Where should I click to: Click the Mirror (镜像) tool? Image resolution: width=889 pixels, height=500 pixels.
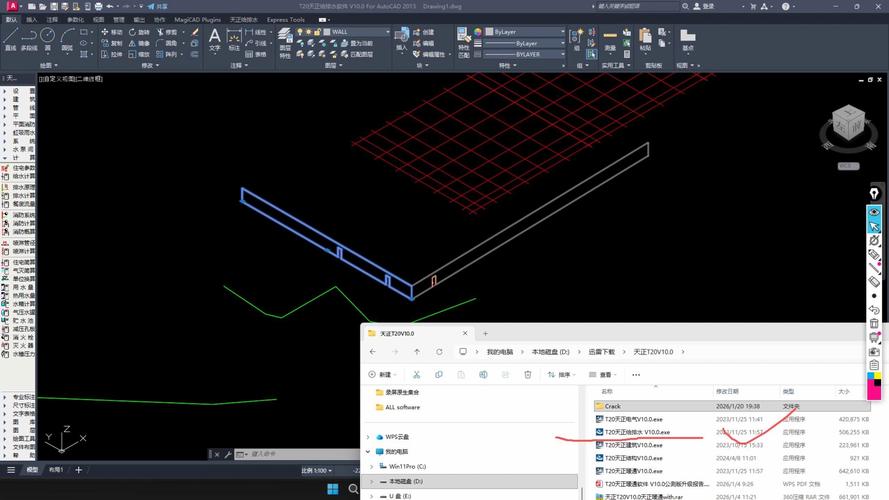click(x=139, y=43)
